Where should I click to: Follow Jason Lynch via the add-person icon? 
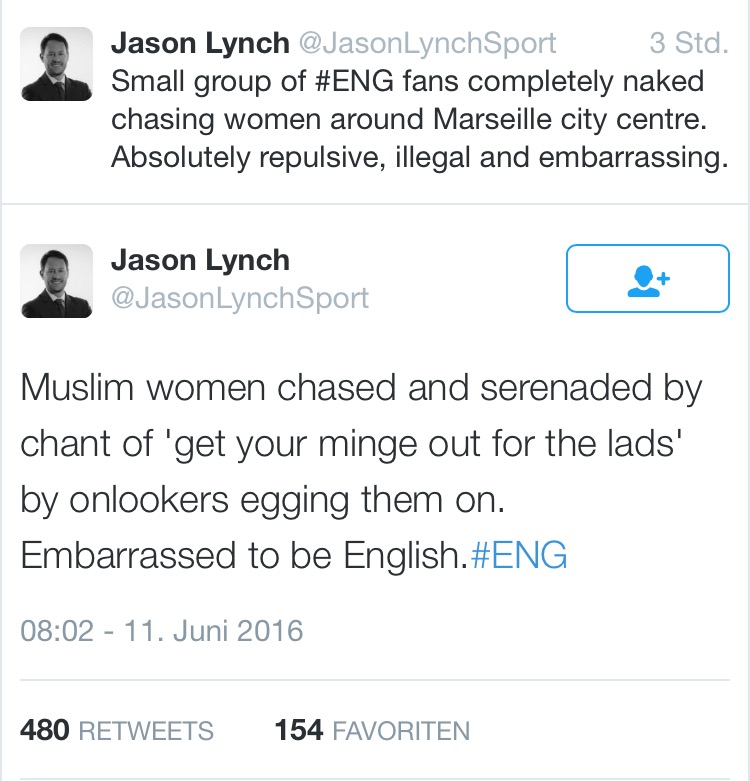pos(648,281)
